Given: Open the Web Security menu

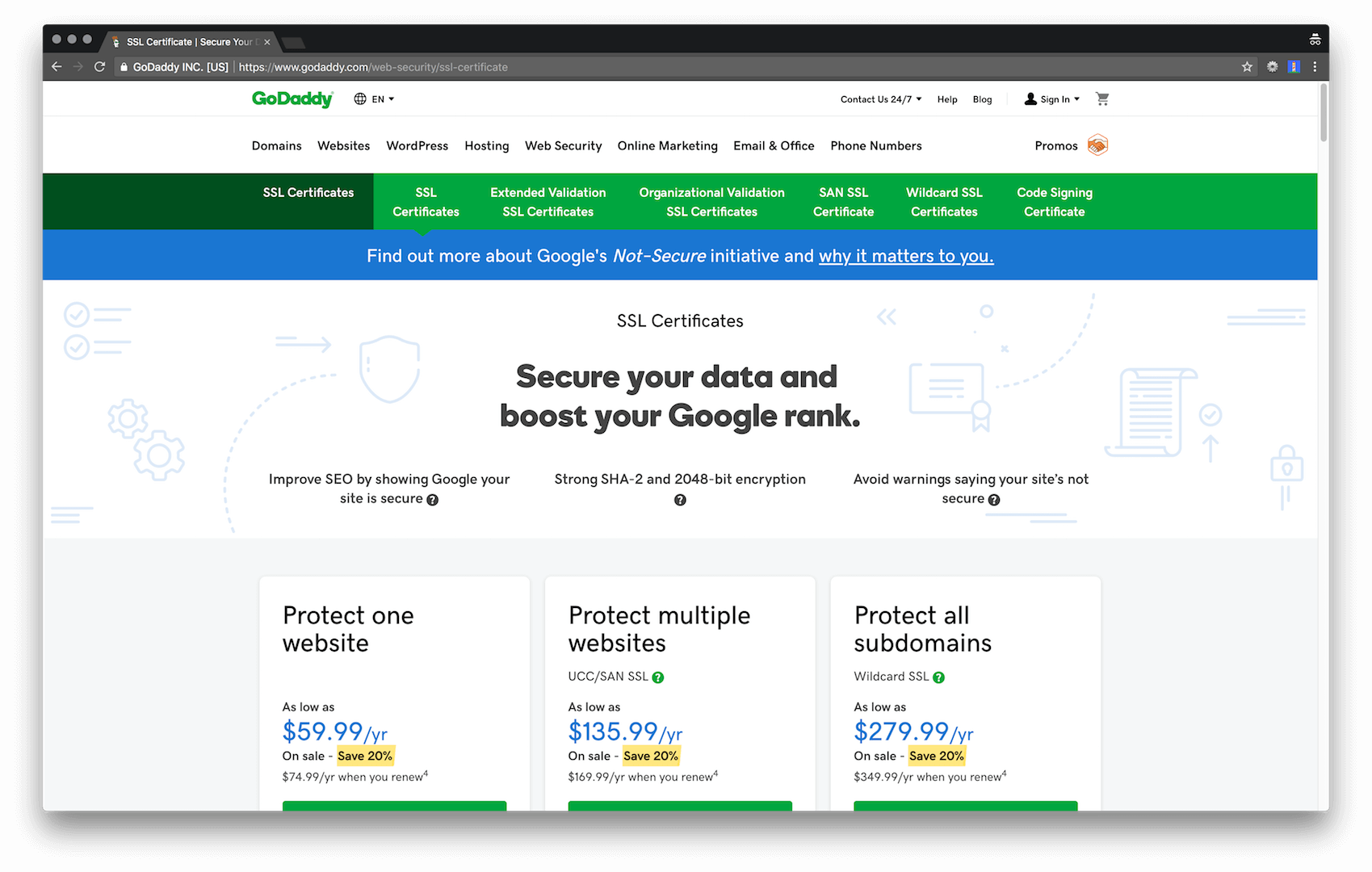Looking at the screenshot, I should pyautogui.click(x=563, y=145).
